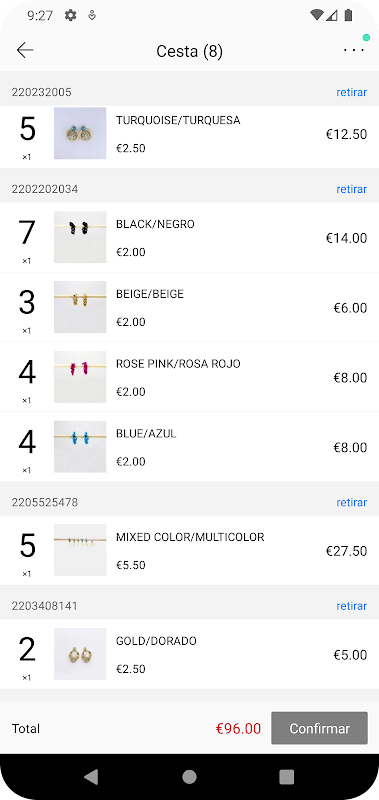Remove order 2202202034 via retirar
Screen dimensions: 379x800
tap(351, 189)
